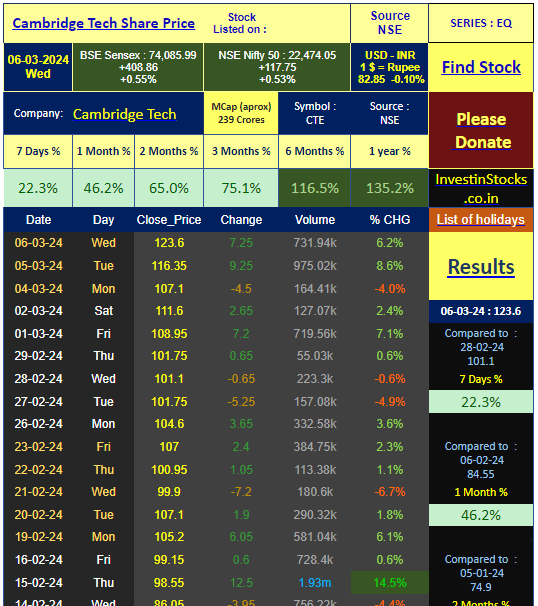Click the Change column header

tap(241, 220)
